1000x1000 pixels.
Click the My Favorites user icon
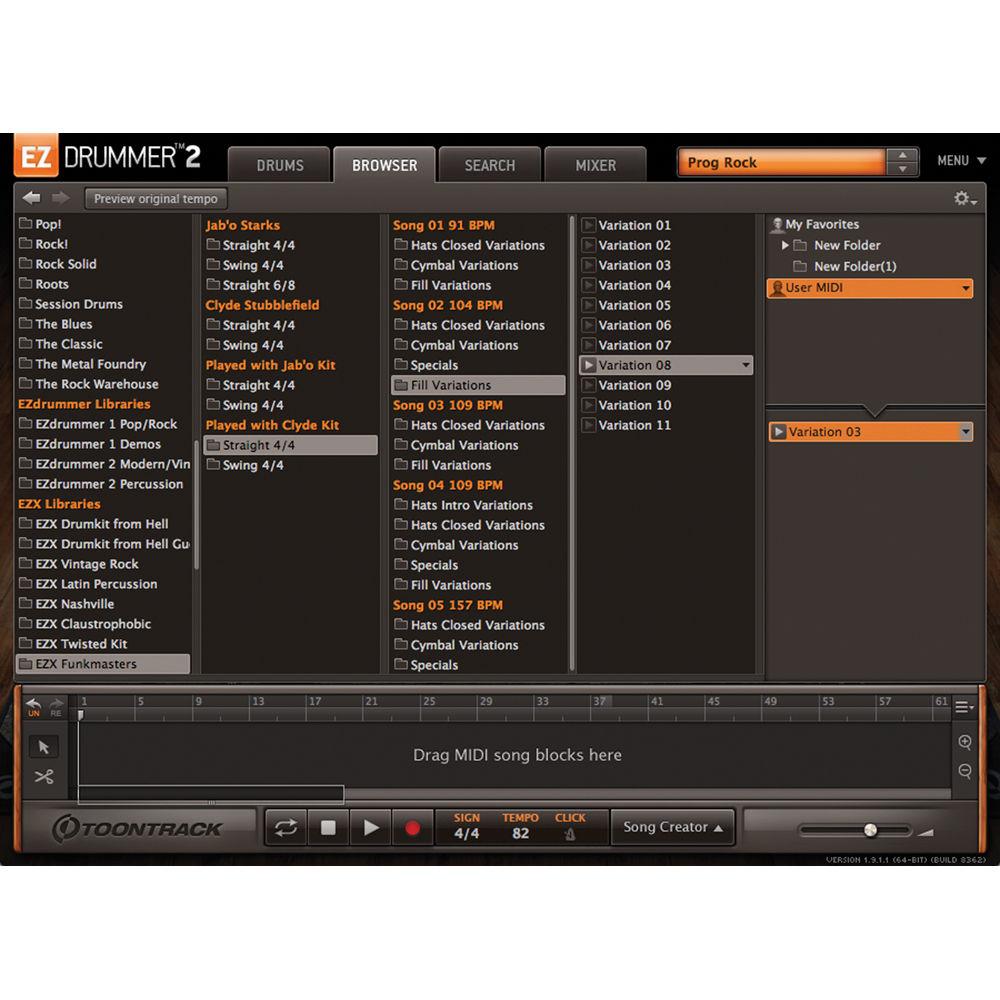(x=777, y=224)
